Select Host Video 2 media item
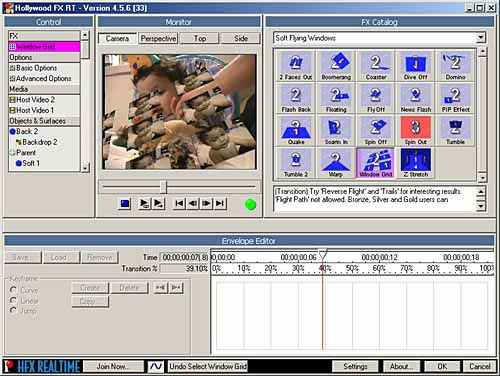Image resolution: width=500 pixels, height=376 pixels. pos(44,99)
